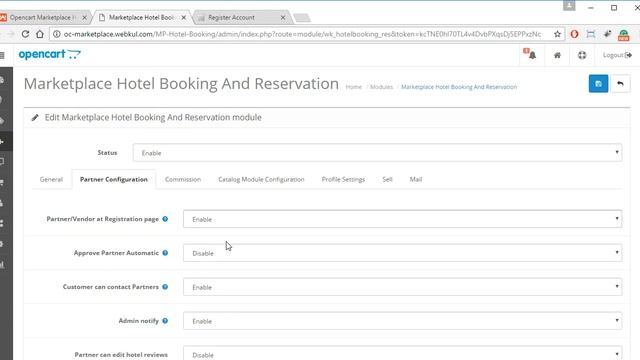Image resolution: width=640 pixels, height=360 pixels.
Task: Open Partner/Vendor at Registration page dropdown
Action: [x=402, y=219]
